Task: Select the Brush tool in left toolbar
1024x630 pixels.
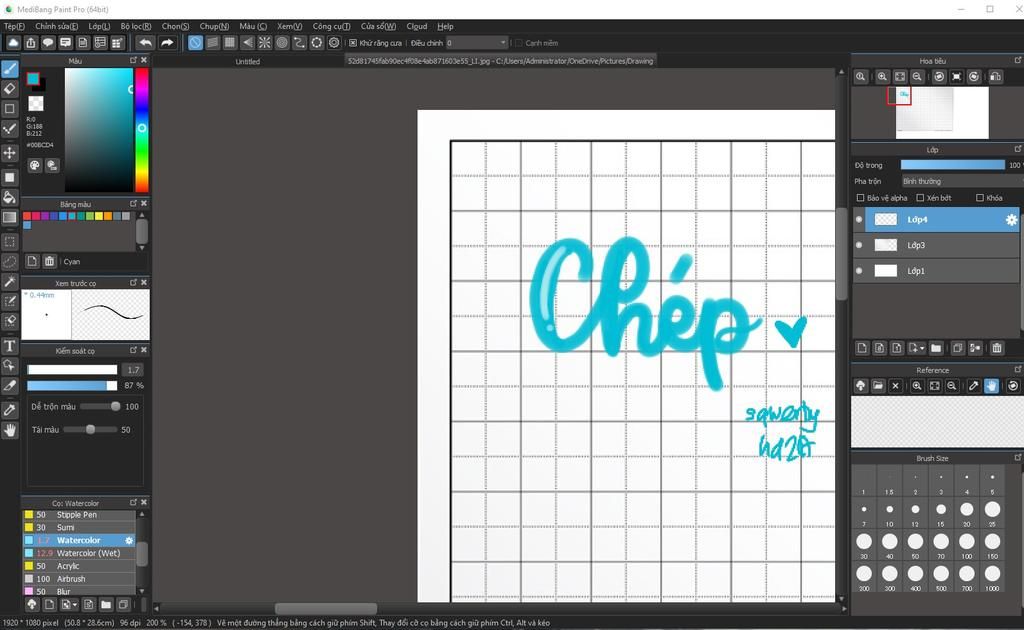Action: [x=10, y=68]
